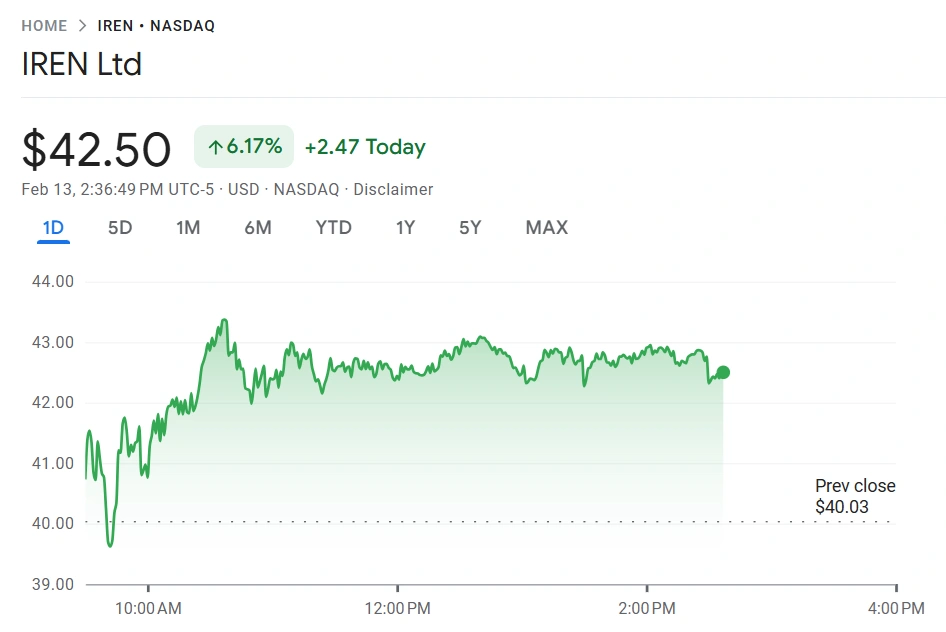Click the HOME breadcrumb link
The width and height of the screenshot is (946, 632).
click(x=44, y=26)
